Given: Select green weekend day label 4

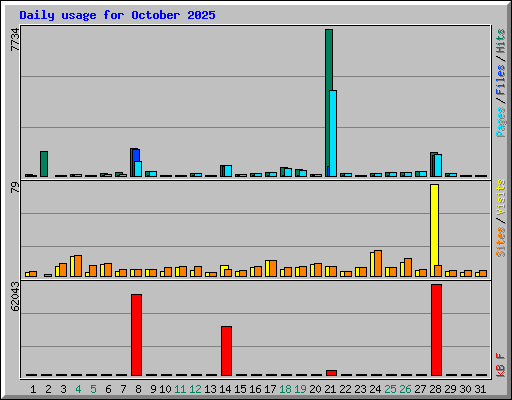Looking at the screenshot, I should 78,389.
